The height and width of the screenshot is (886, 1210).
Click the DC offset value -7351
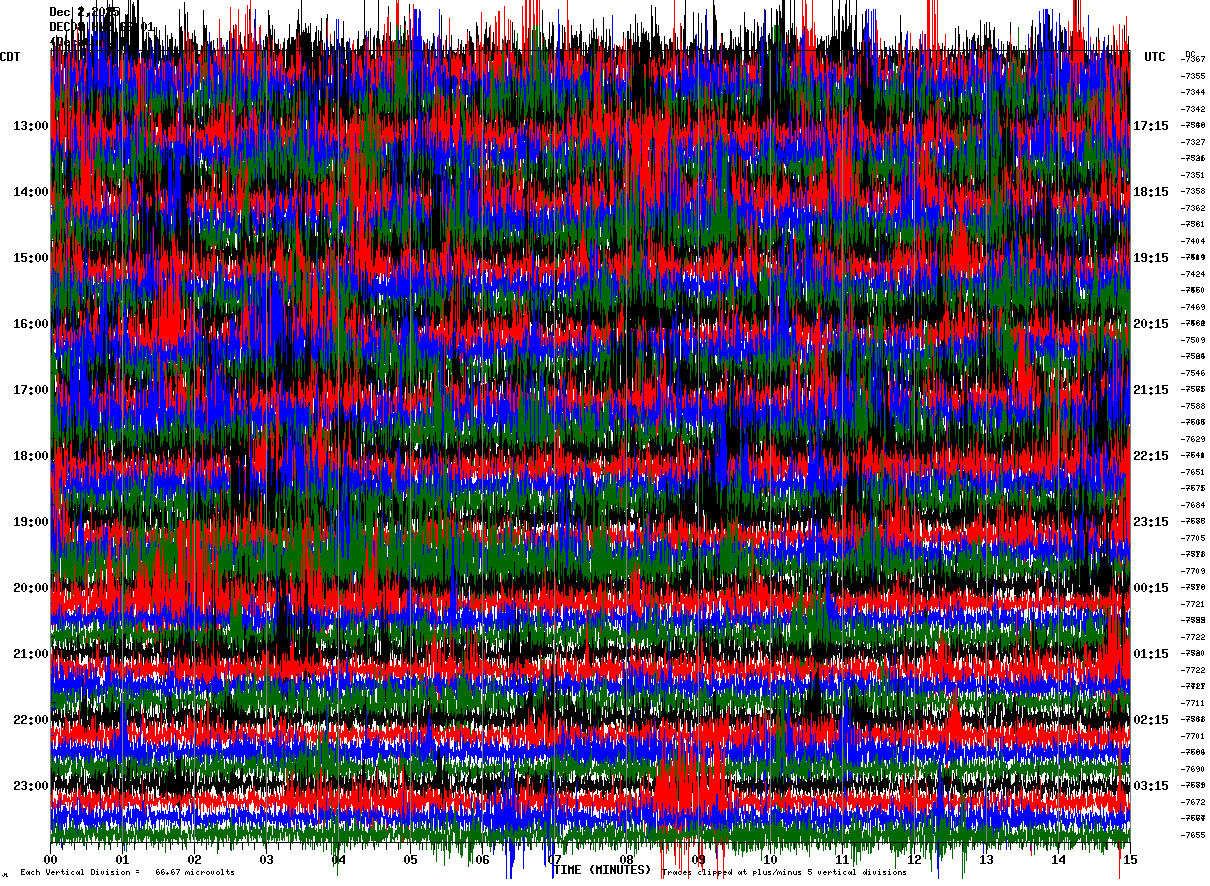1193,175
